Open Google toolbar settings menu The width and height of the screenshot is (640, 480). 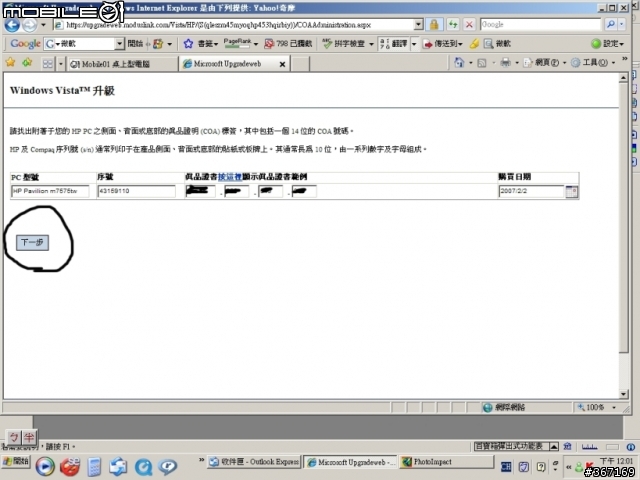607,43
